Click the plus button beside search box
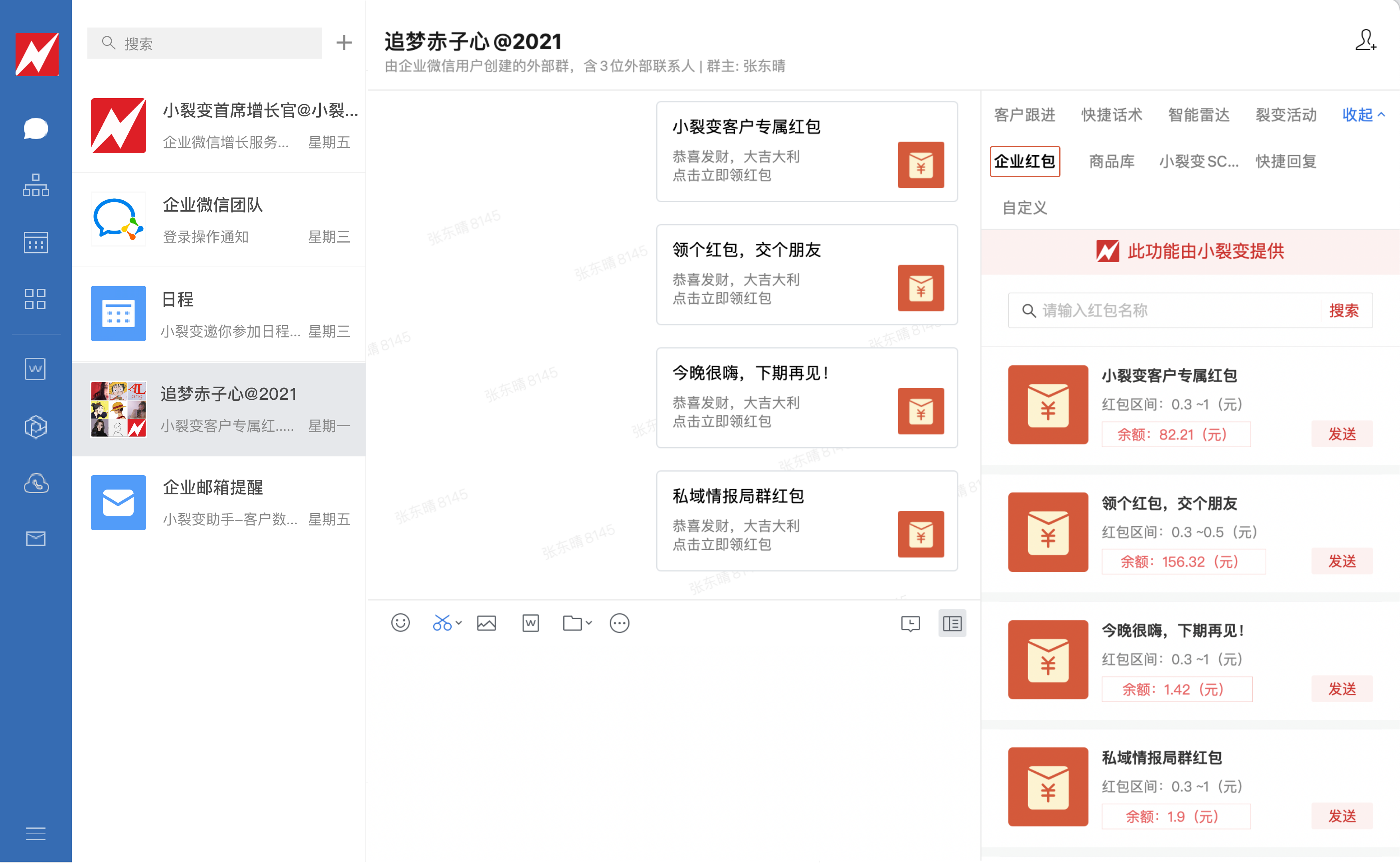Image resolution: width=1400 pixels, height=863 pixels. coord(344,42)
